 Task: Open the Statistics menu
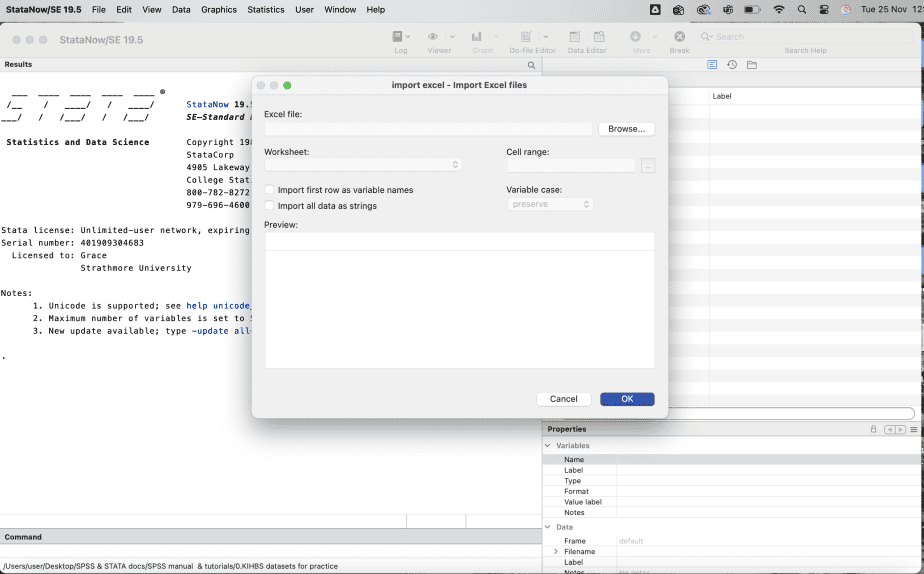[x=266, y=10]
